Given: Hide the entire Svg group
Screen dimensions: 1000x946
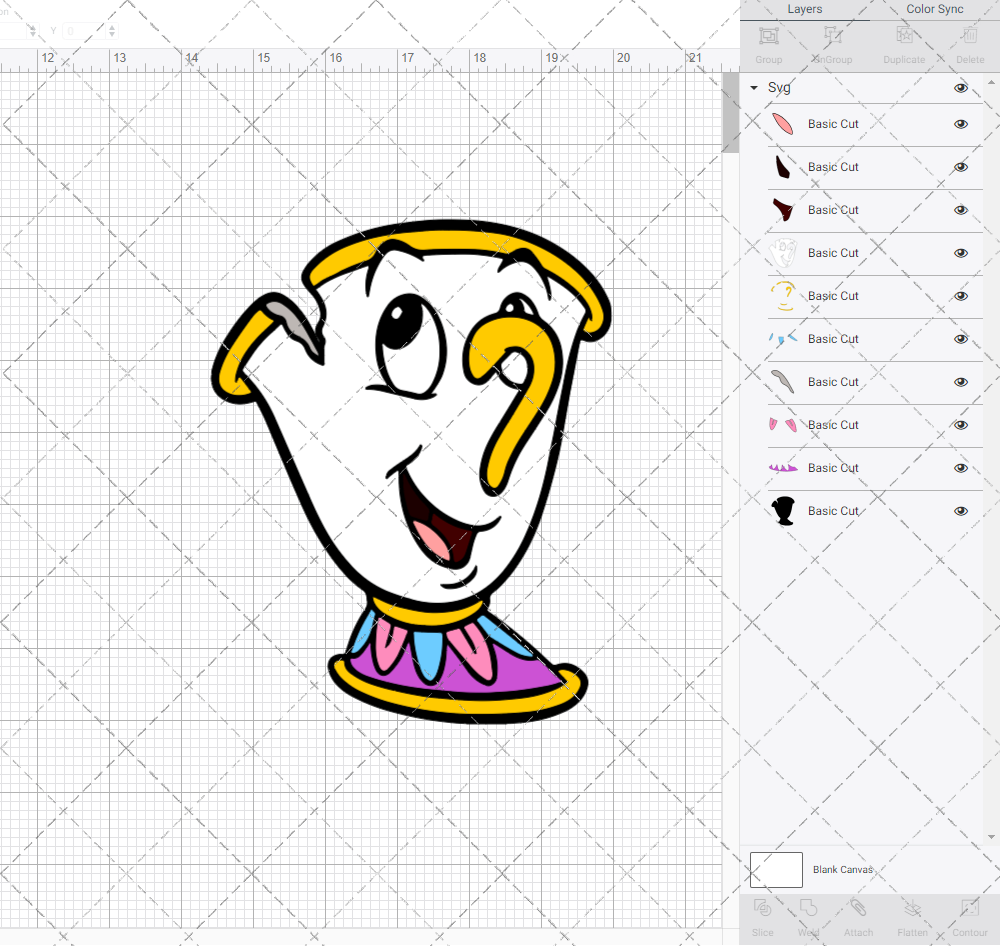Looking at the screenshot, I should pos(960,88).
